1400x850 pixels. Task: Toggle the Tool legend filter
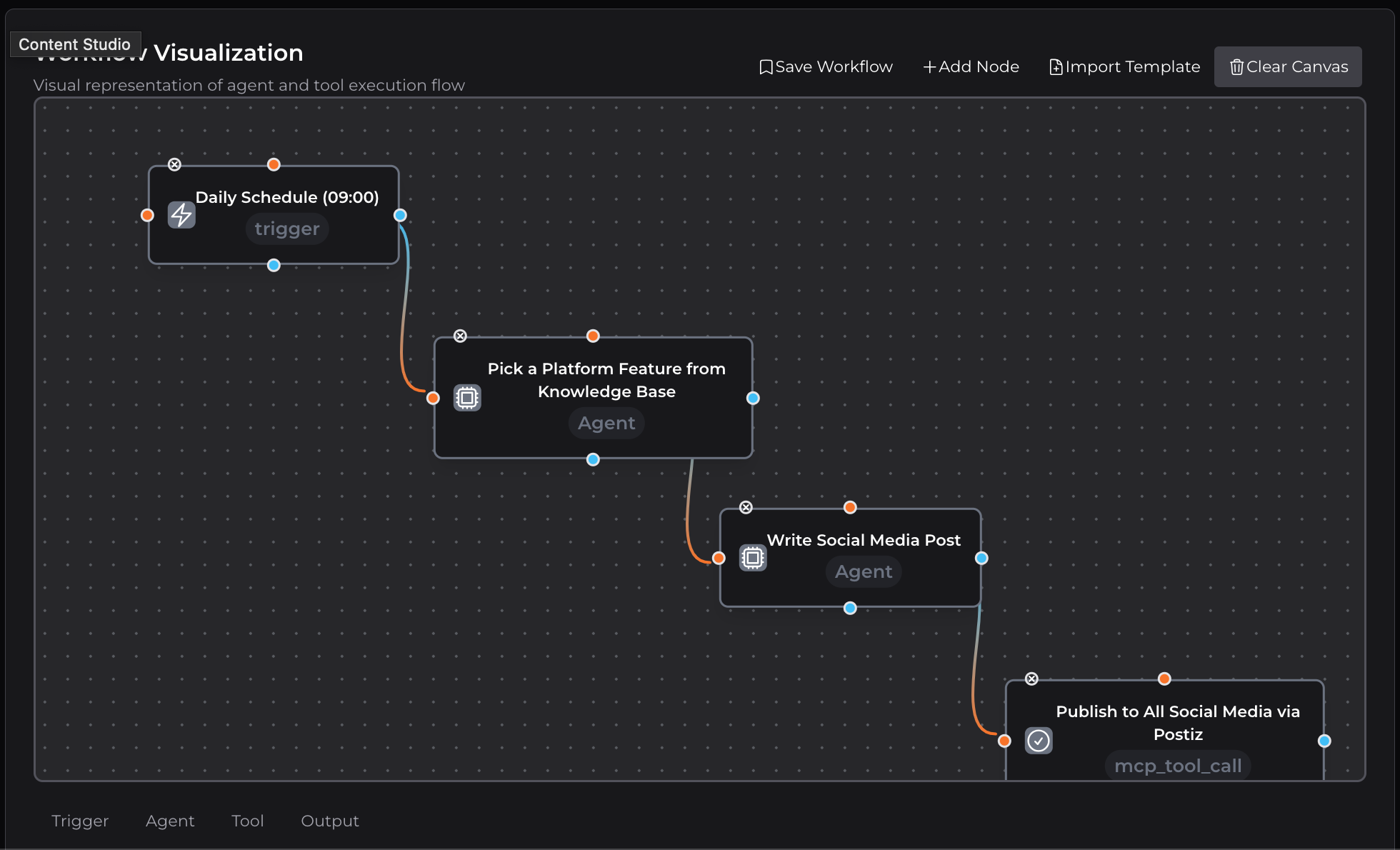[x=248, y=821]
